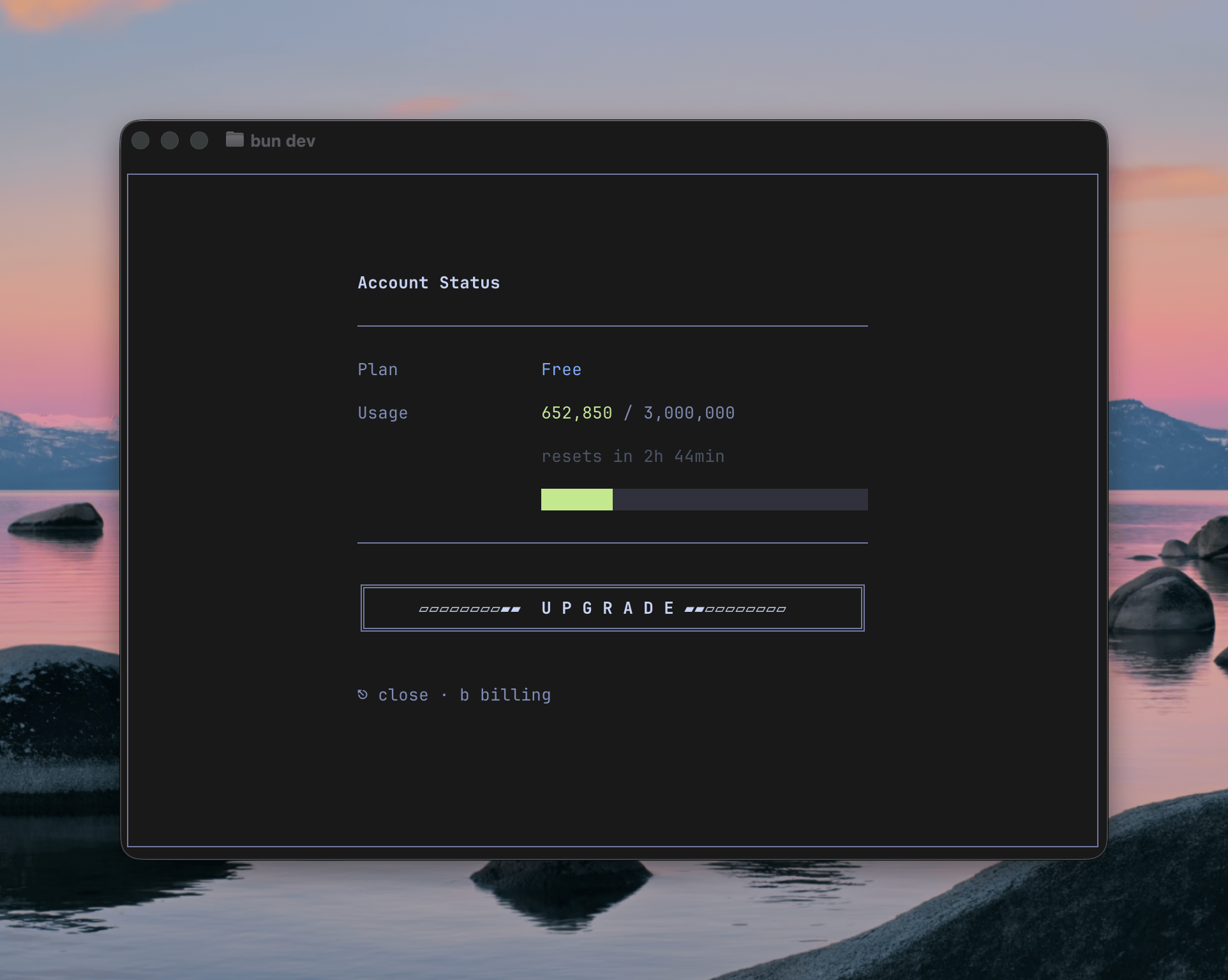Click the zoom window traffic light button

click(199, 140)
